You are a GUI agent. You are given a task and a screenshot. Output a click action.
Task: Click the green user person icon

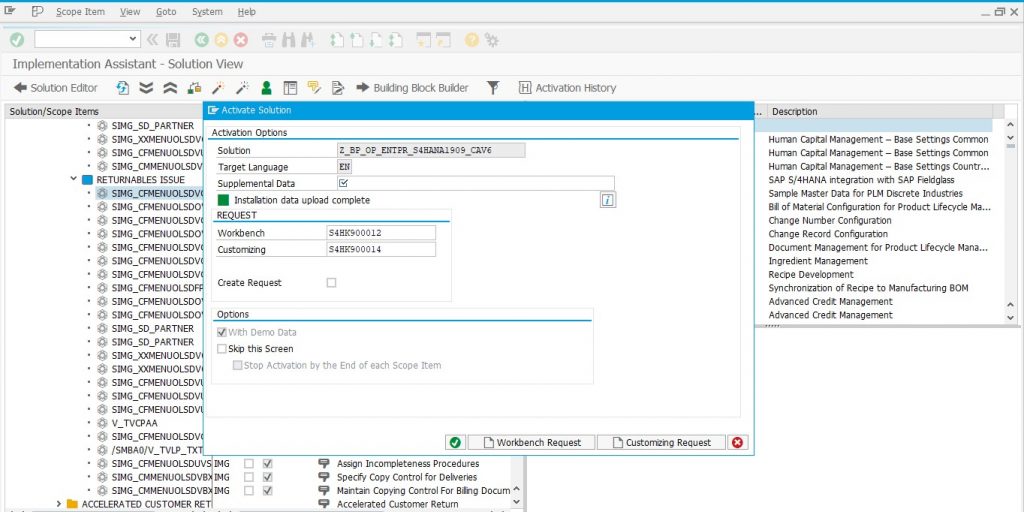point(266,88)
